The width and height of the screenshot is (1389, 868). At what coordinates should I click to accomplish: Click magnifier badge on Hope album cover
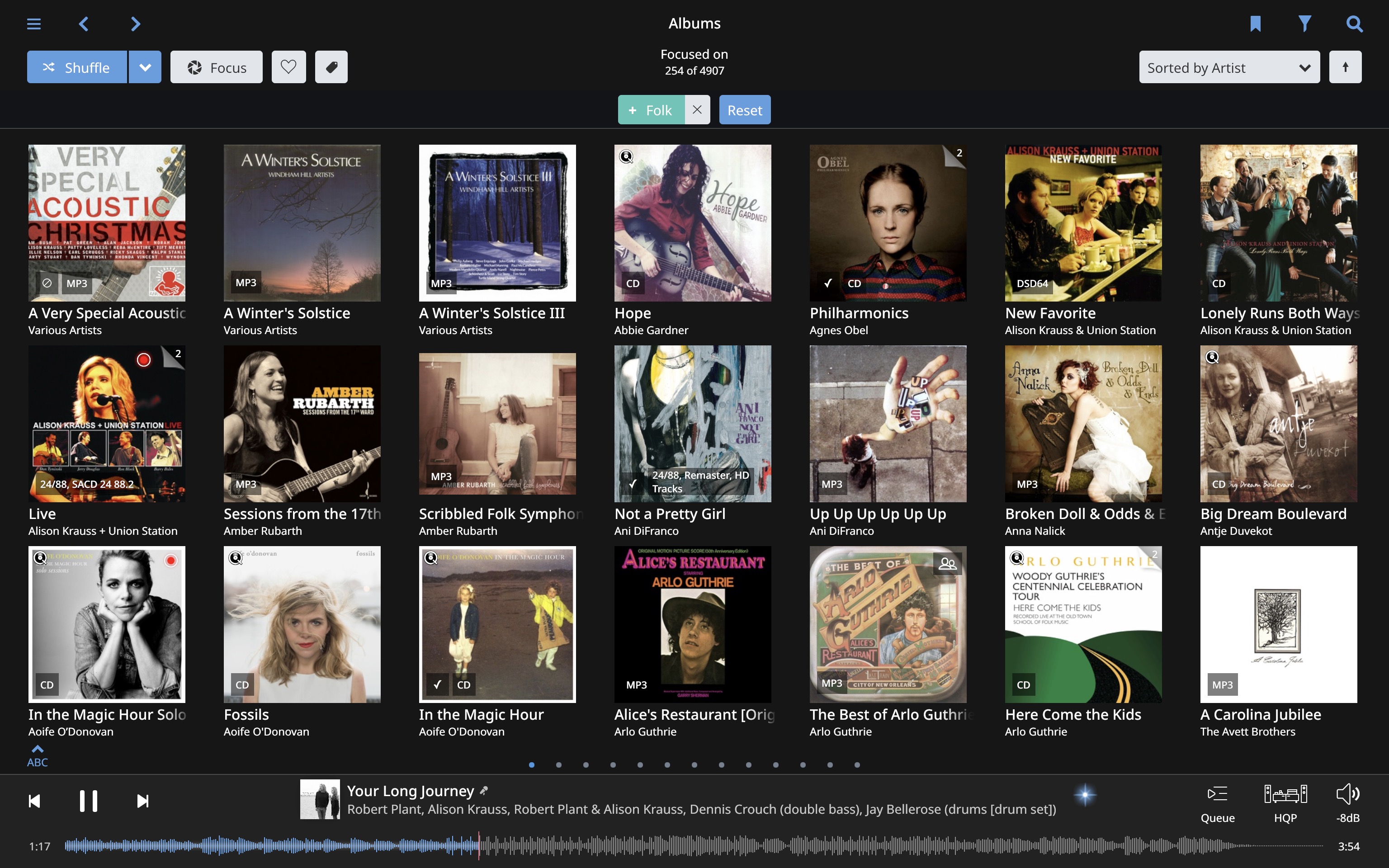626,156
